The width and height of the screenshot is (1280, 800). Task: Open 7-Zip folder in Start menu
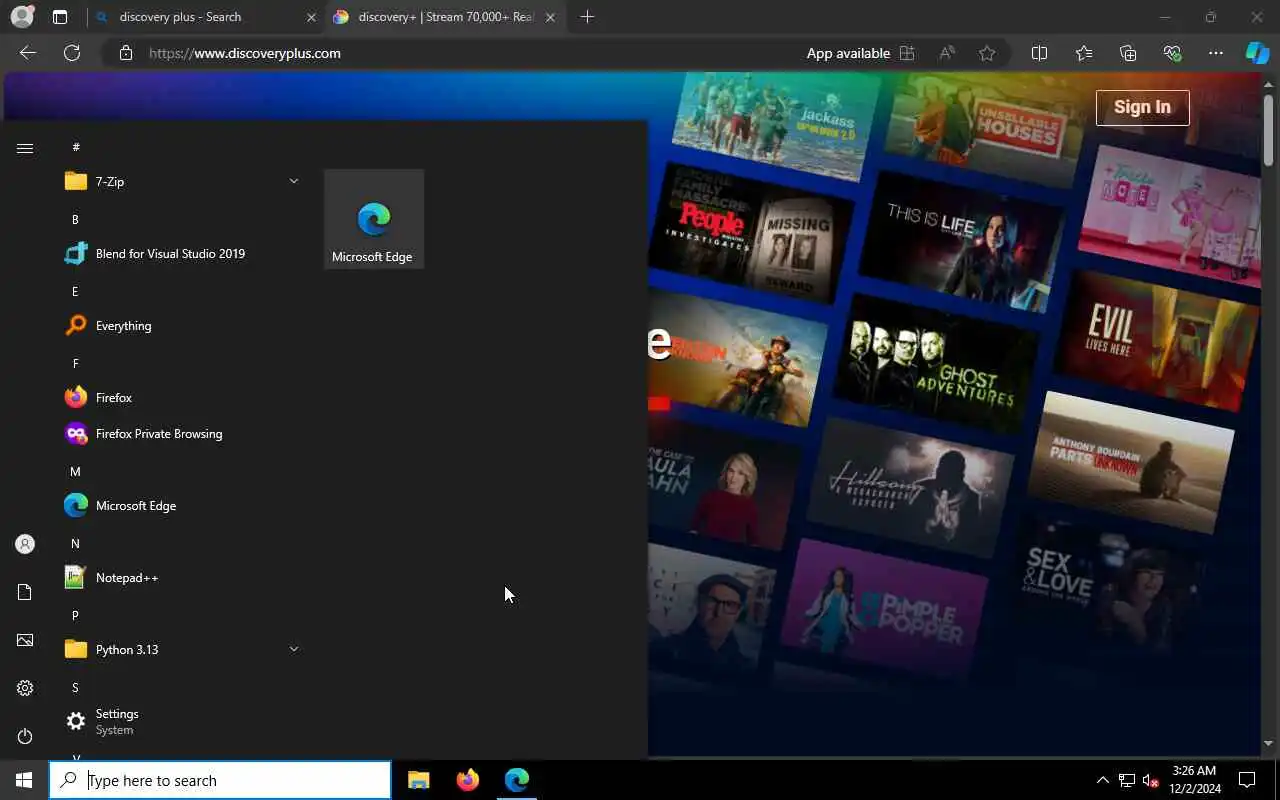[x=182, y=181]
